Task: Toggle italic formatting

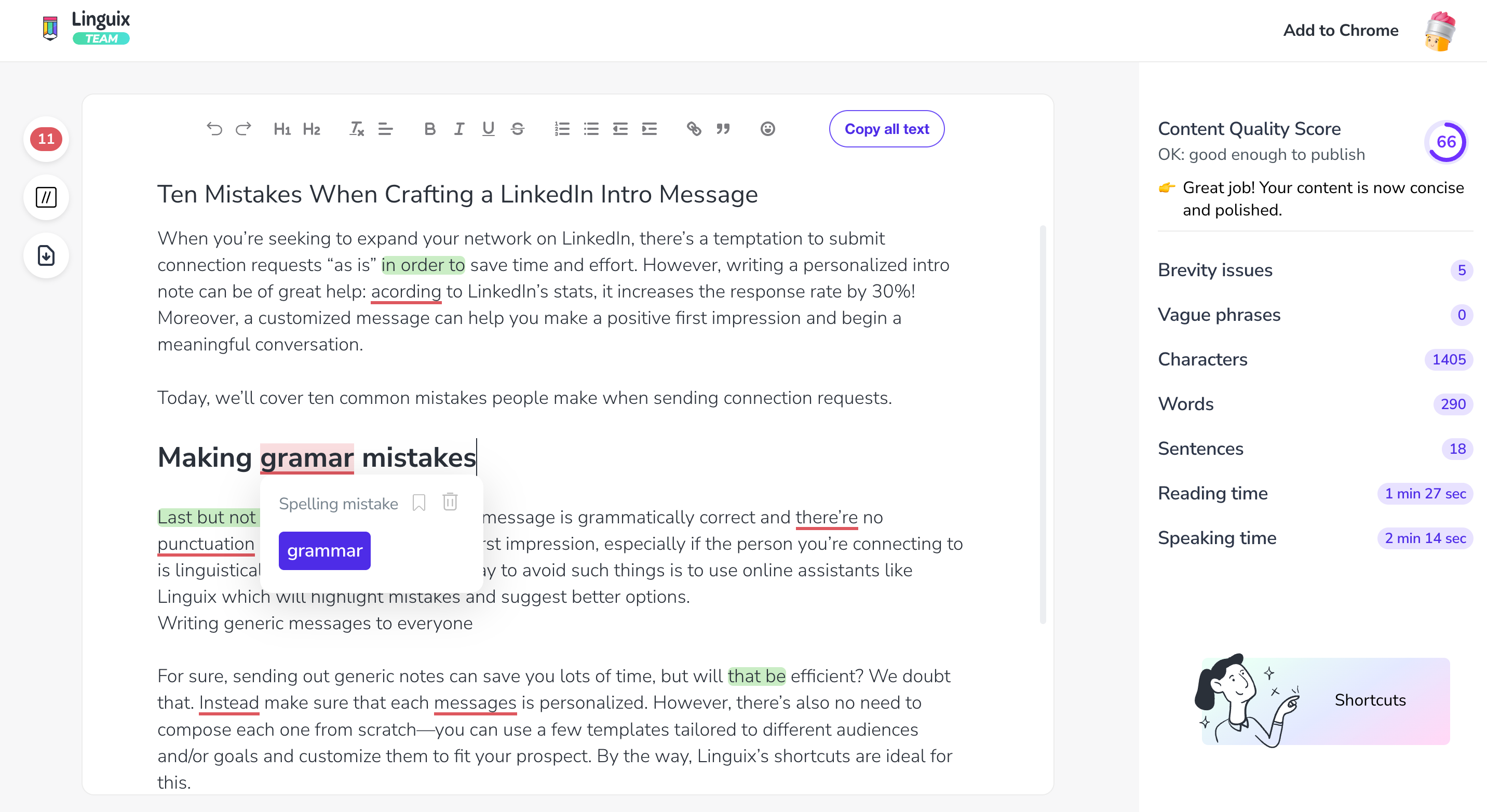Action: tap(459, 129)
